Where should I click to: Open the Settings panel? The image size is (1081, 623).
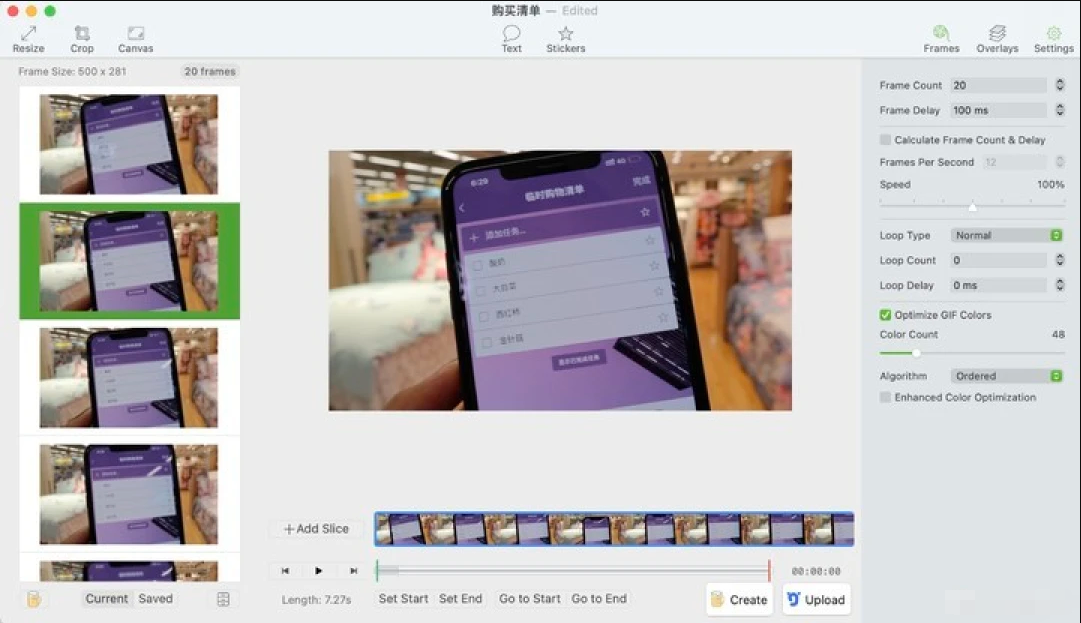[1053, 39]
